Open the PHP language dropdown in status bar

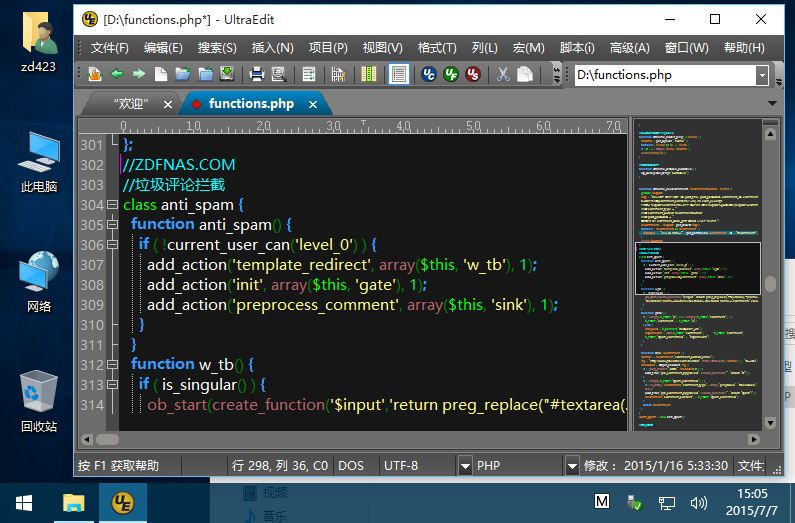[x=572, y=466]
